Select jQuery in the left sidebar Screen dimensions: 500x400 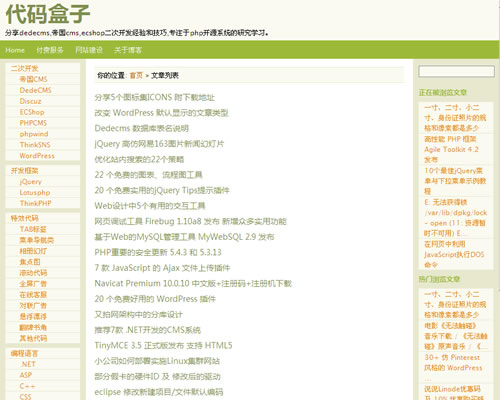pyautogui.click(x=30, y=182)
